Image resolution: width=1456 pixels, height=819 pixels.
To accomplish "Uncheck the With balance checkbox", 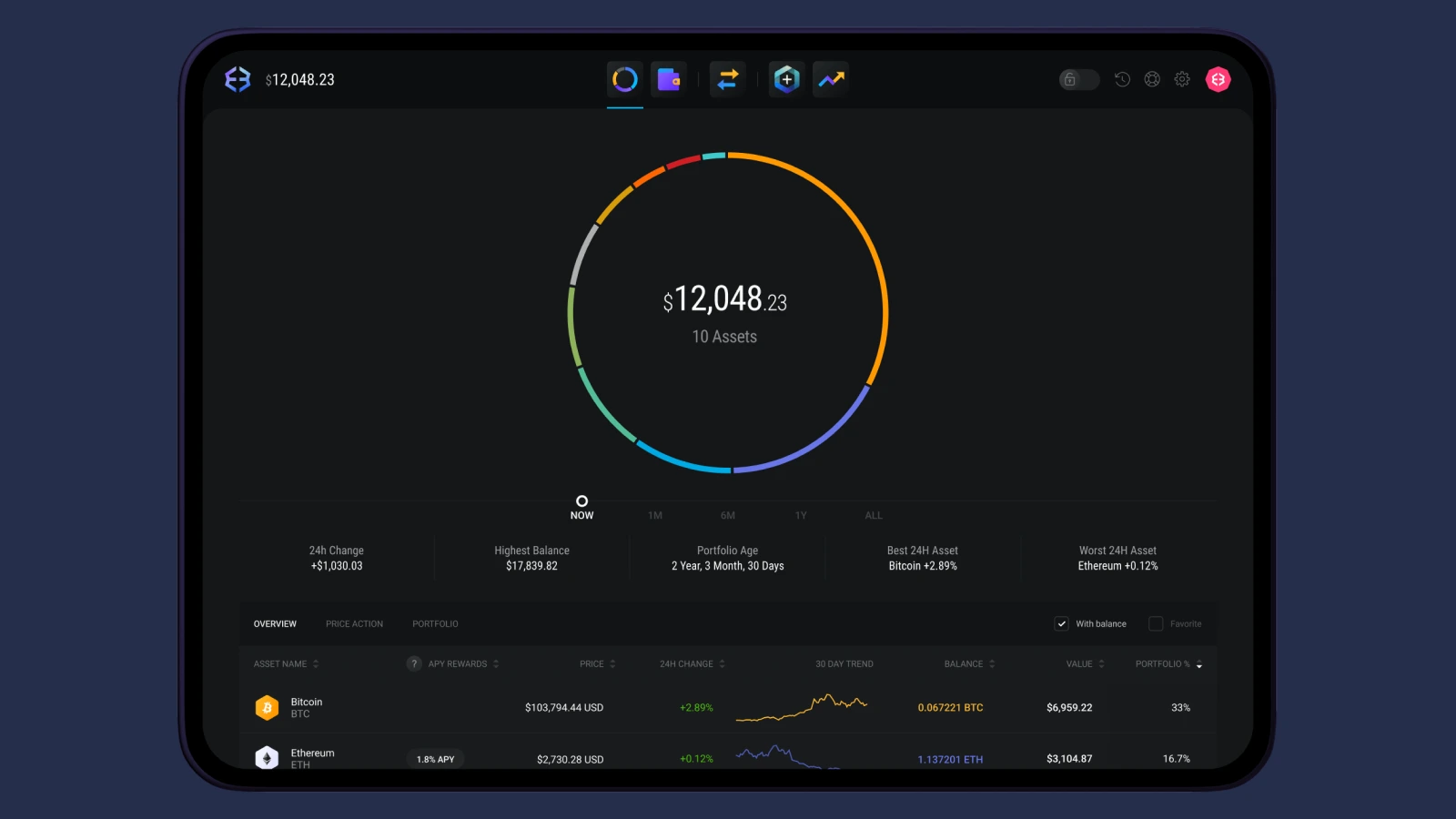I will (1061, 623).
